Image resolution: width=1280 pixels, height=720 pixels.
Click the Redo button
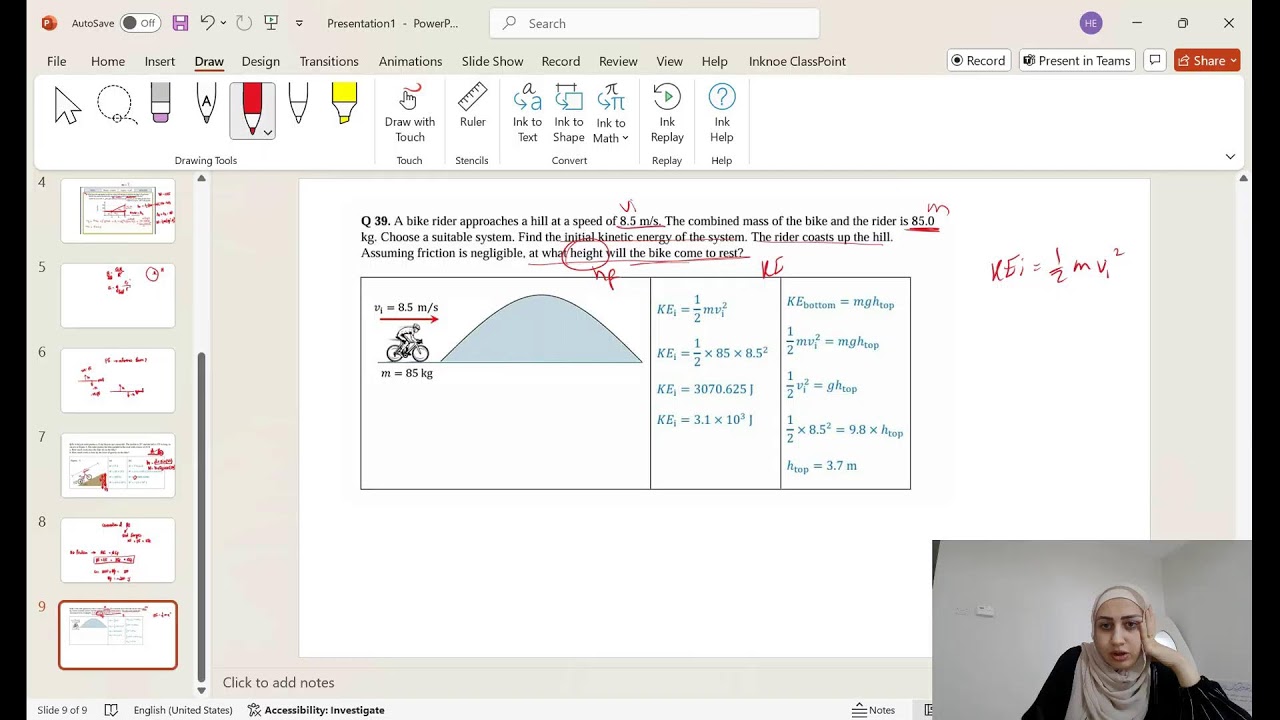coord(244,23)
